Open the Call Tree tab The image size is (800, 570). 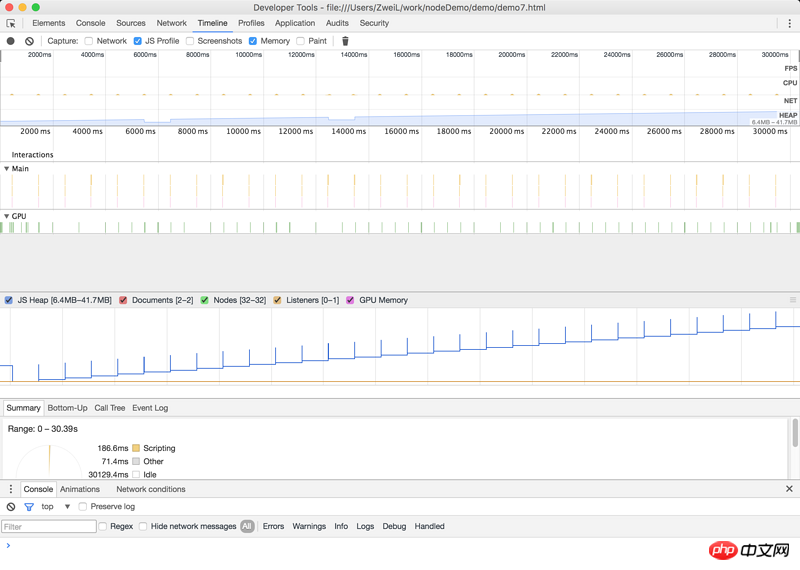[110, 408]
